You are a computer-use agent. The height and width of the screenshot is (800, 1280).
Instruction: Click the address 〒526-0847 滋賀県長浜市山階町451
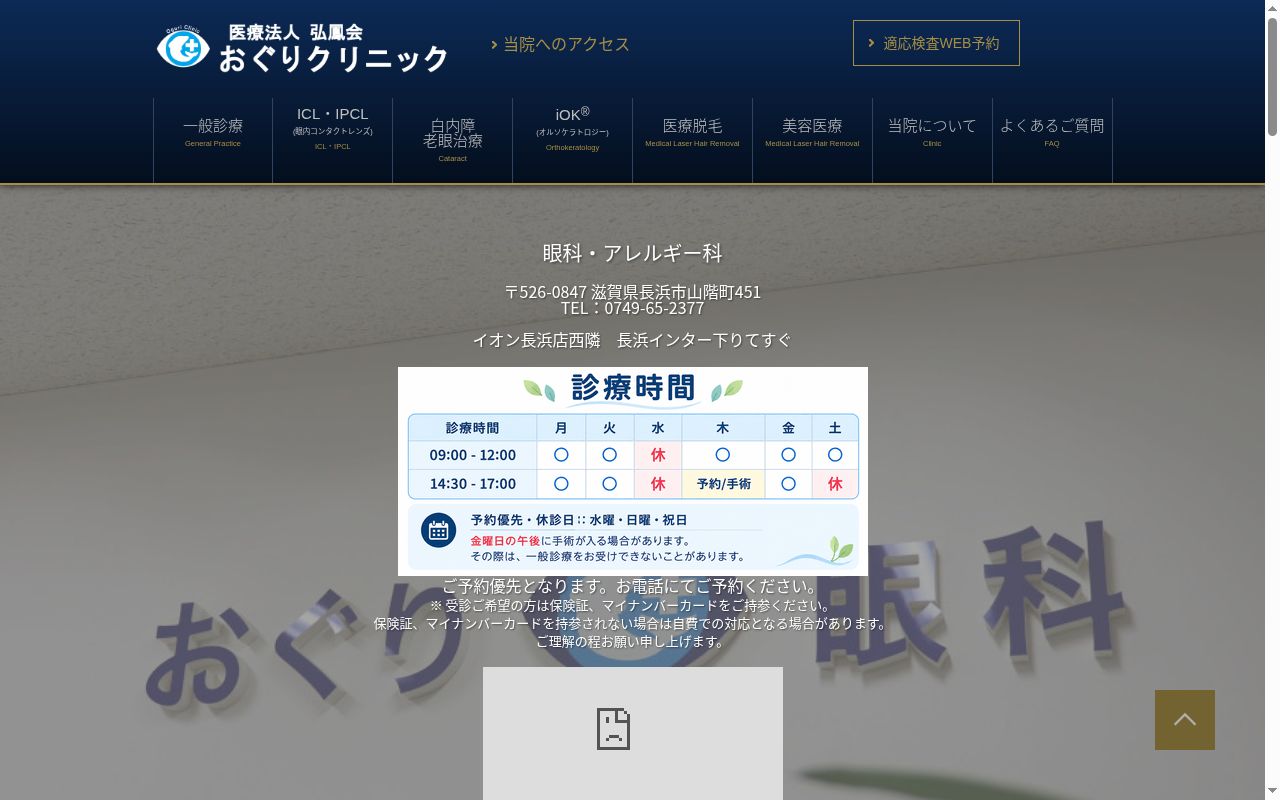633,292
